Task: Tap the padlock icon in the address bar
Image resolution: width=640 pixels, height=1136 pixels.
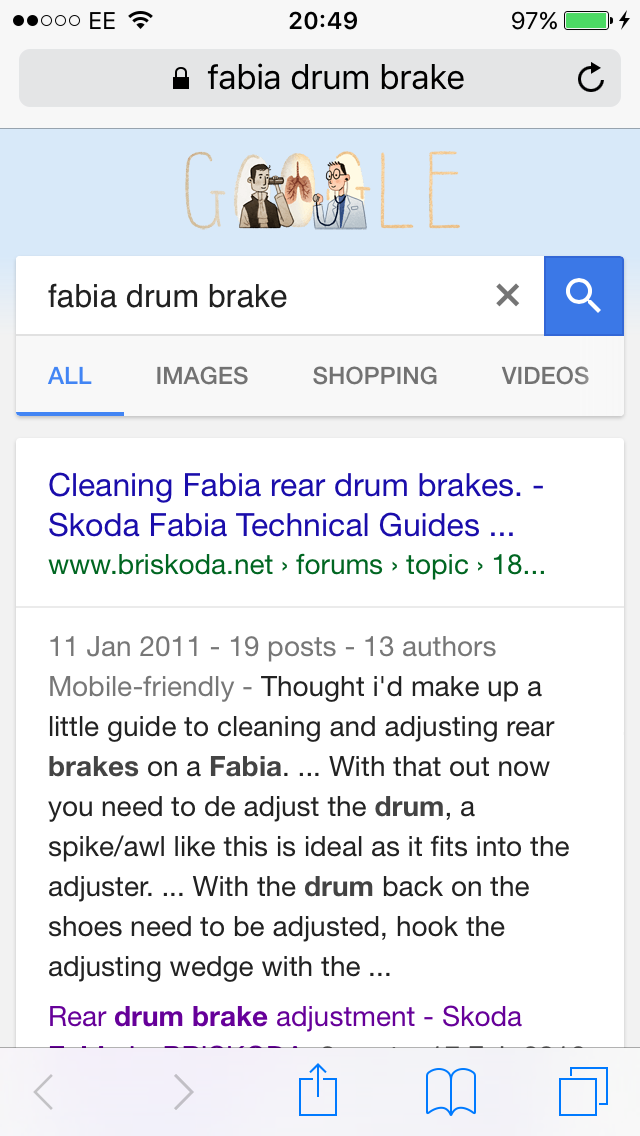Action: [183, 77]
